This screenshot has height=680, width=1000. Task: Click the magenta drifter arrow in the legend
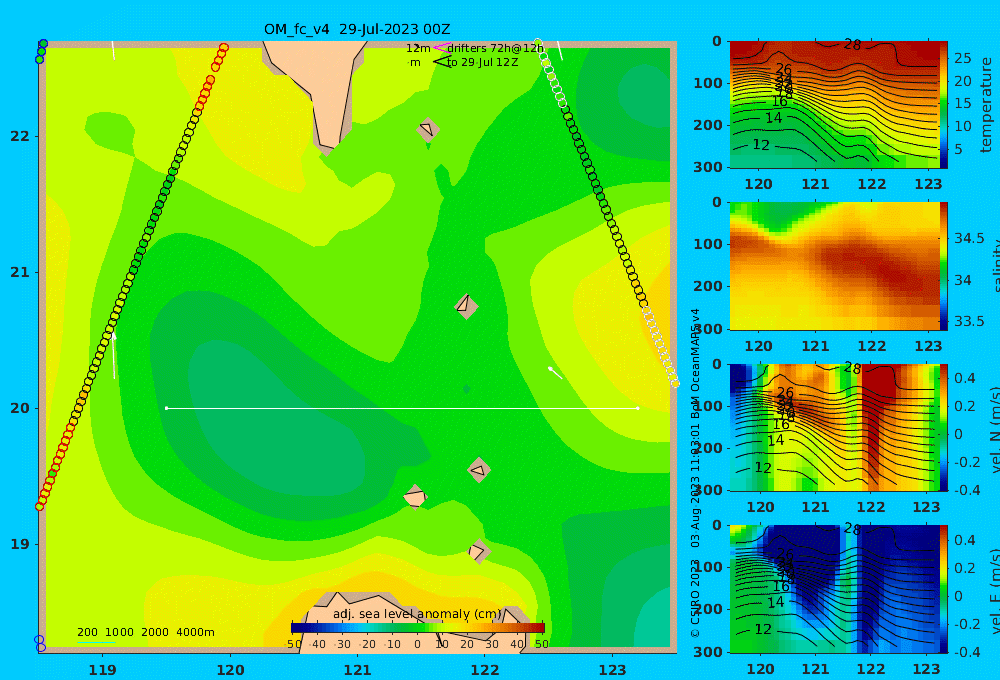[x=441, y=48]
